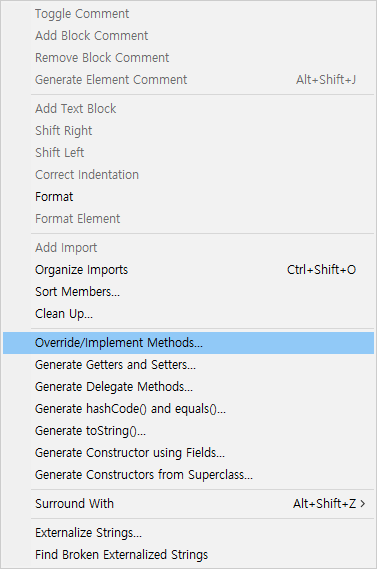
Task: Select Generate Element Comment entry
Action: click(188, 79)
